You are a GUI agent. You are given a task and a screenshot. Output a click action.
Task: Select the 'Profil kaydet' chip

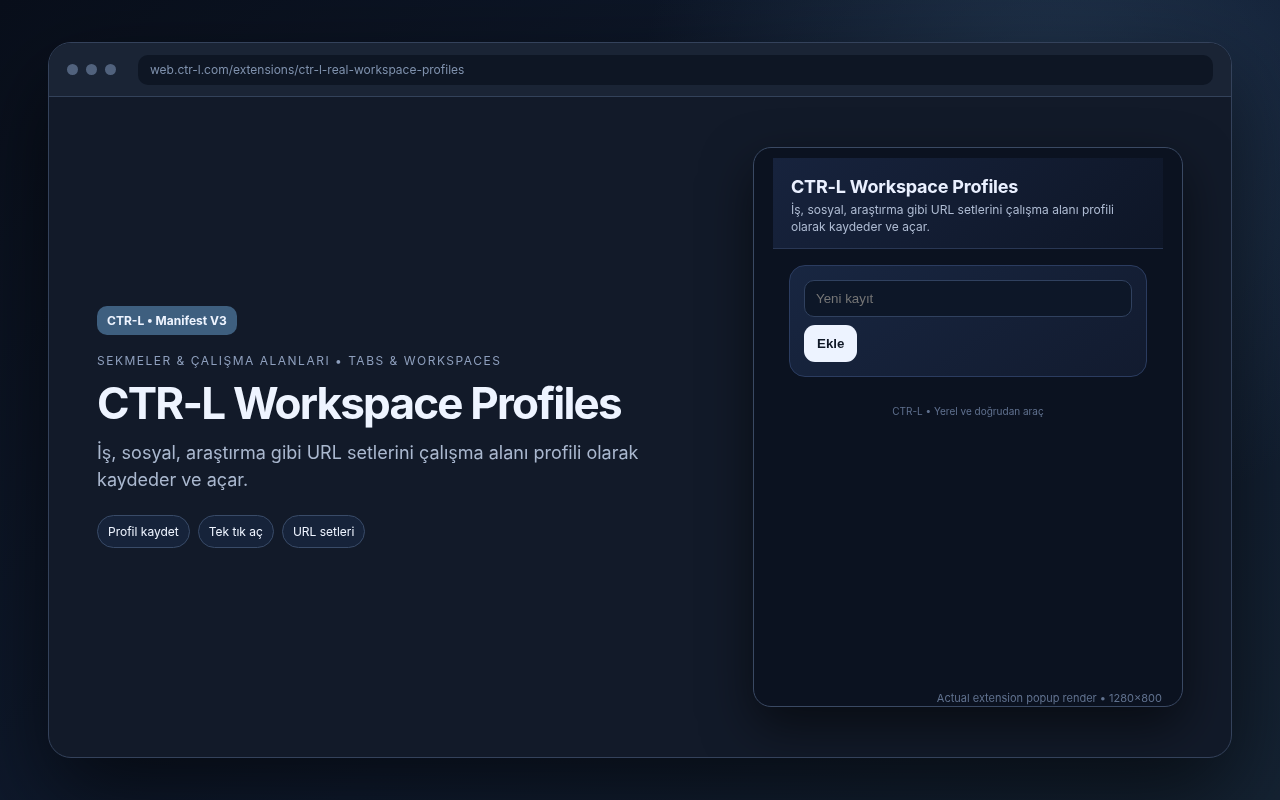click(x=143, y=531)
